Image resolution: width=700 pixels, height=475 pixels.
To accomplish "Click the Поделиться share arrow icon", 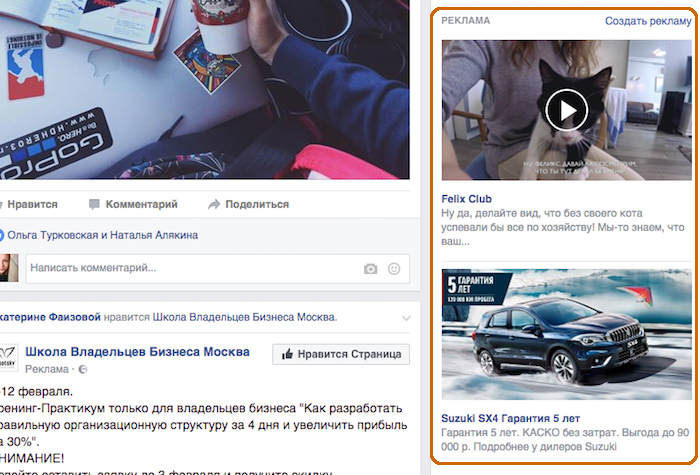I will pos(213,205).
